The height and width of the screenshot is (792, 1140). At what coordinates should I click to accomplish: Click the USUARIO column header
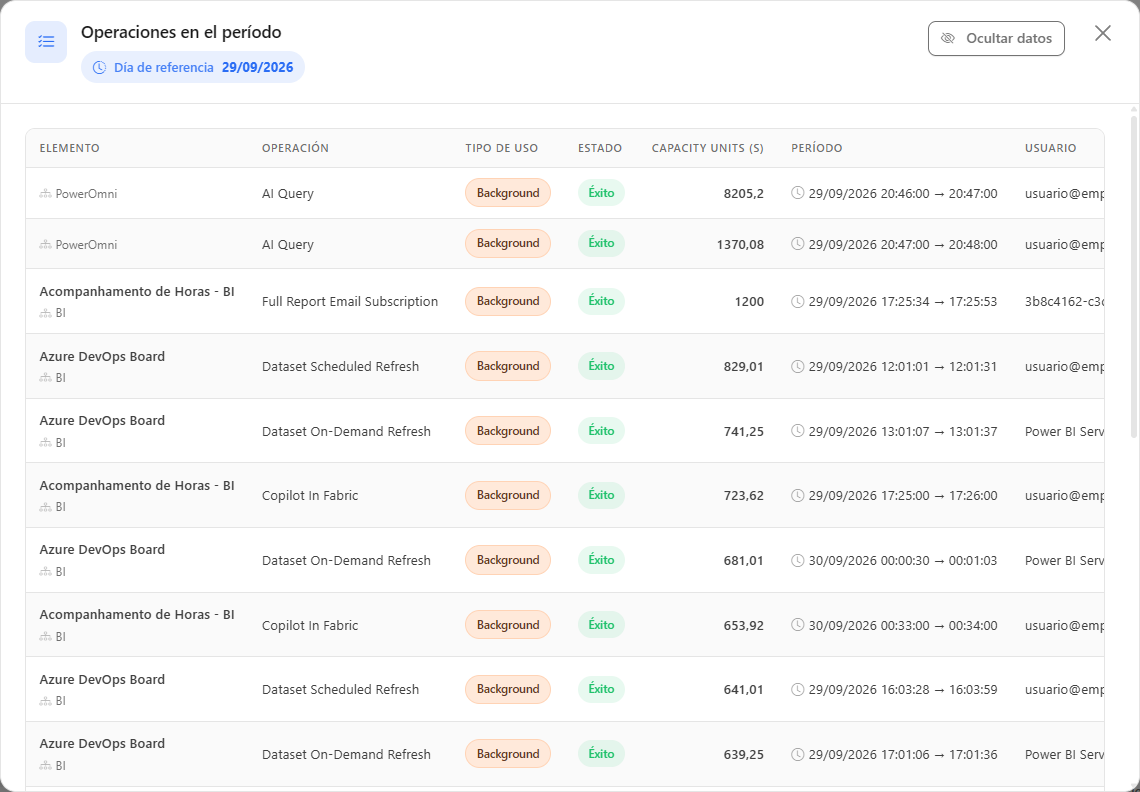click(1051, 148)
